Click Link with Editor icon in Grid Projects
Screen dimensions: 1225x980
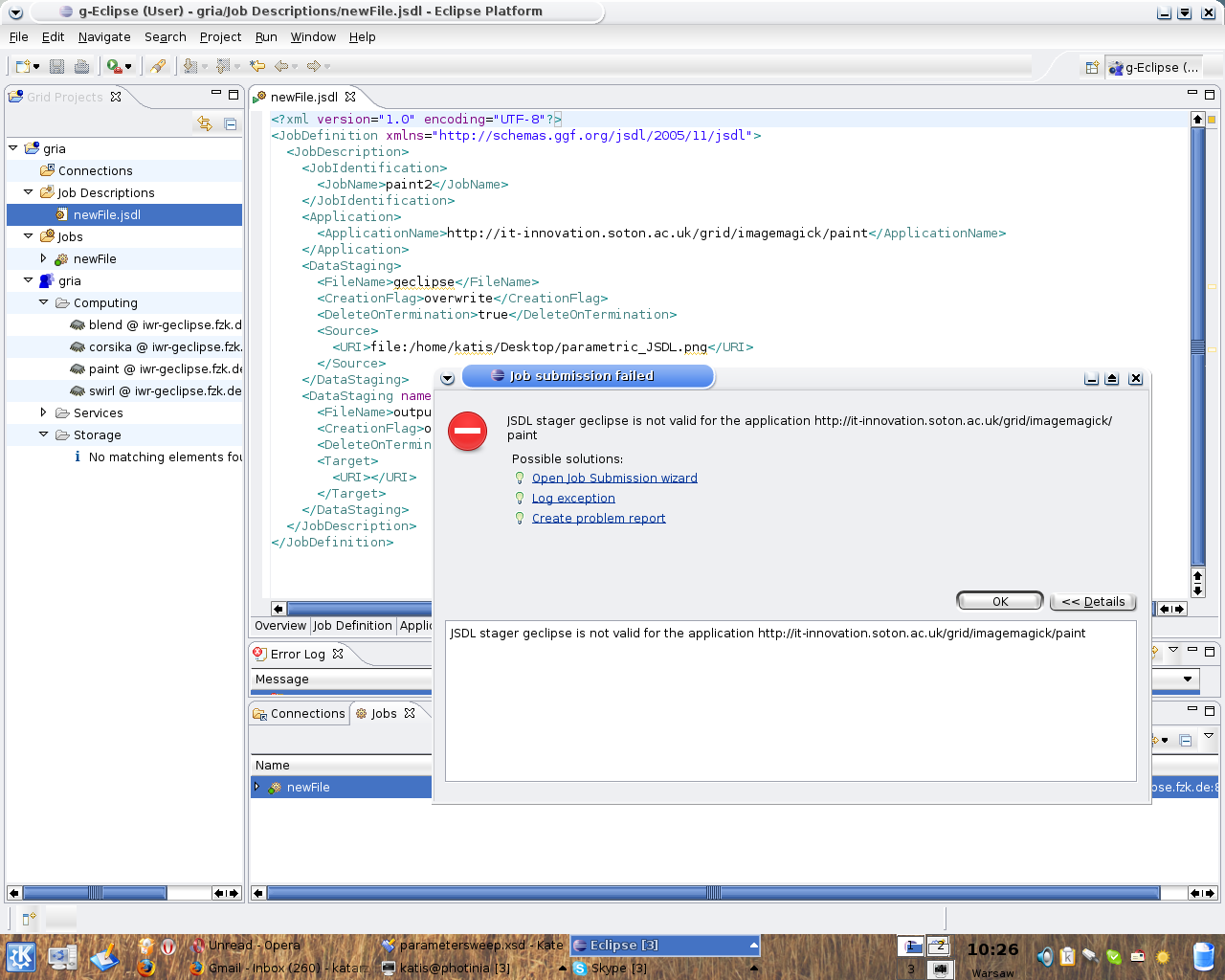tap(204, 123)
